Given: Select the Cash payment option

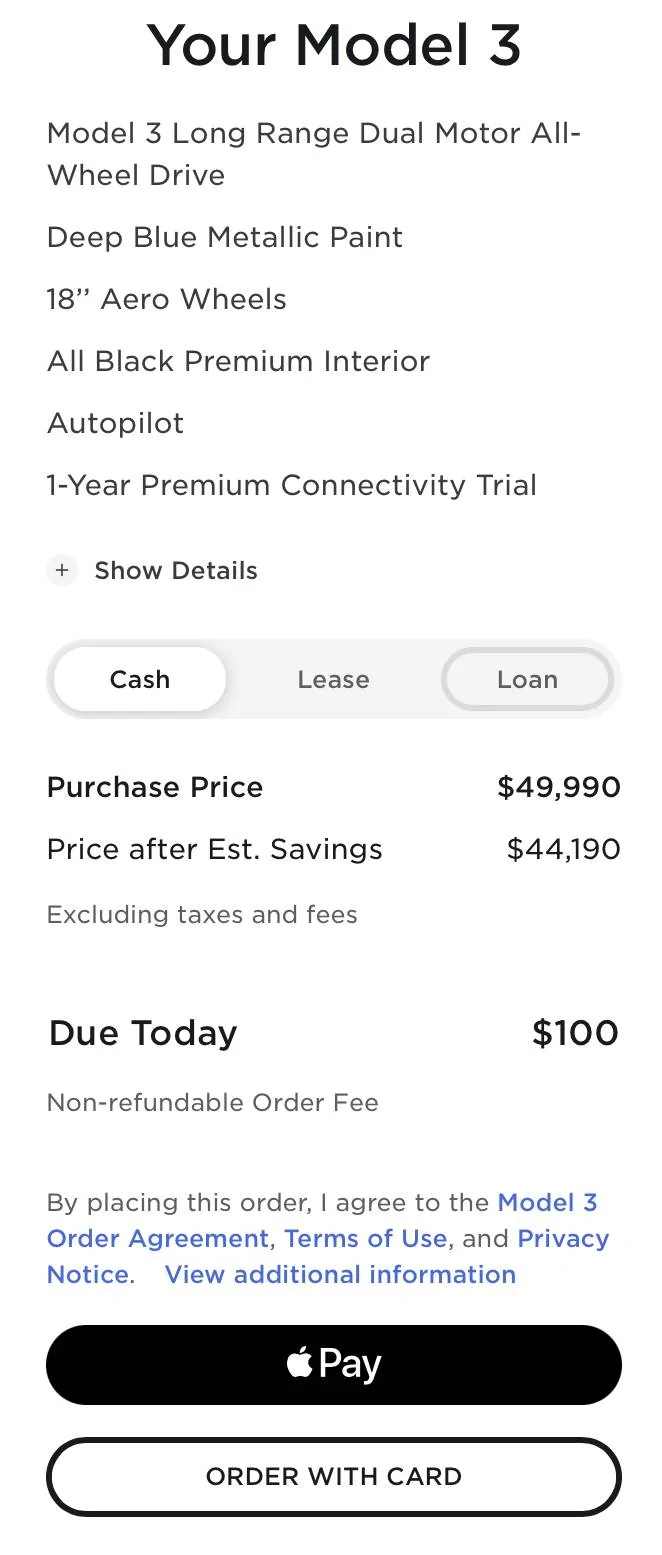Looking at the screenshot, I should coord(140,679).
